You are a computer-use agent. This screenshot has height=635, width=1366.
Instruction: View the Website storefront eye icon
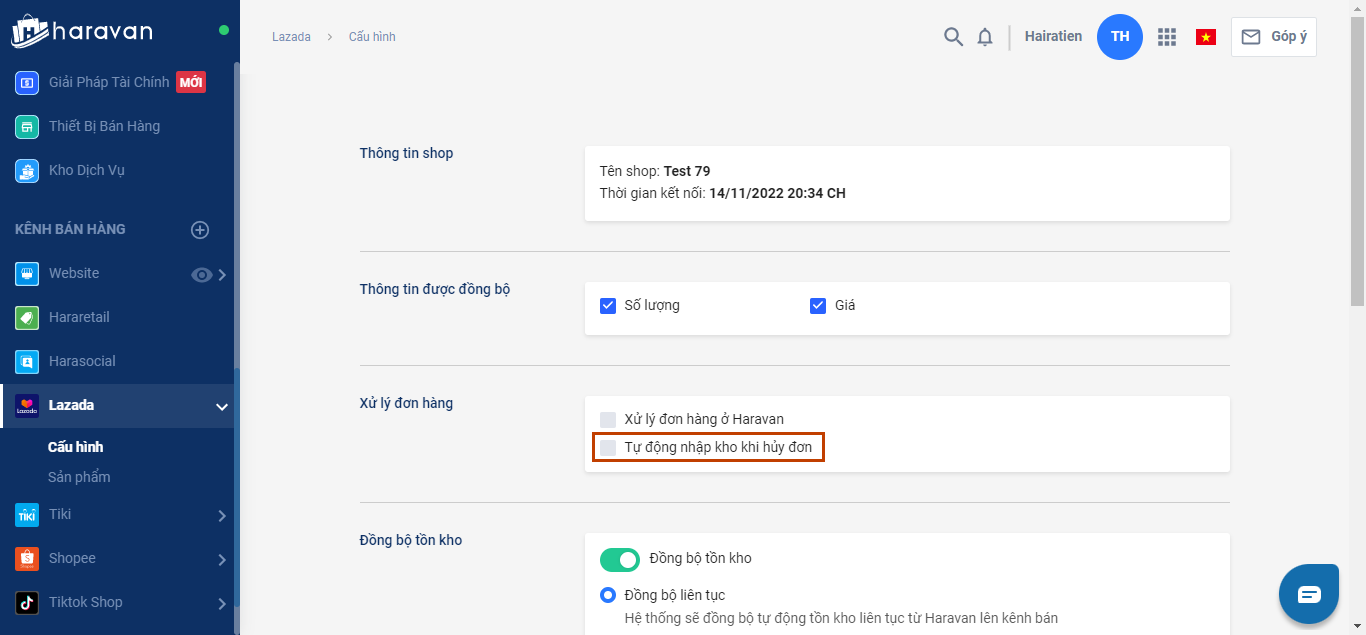pos(202,275)
